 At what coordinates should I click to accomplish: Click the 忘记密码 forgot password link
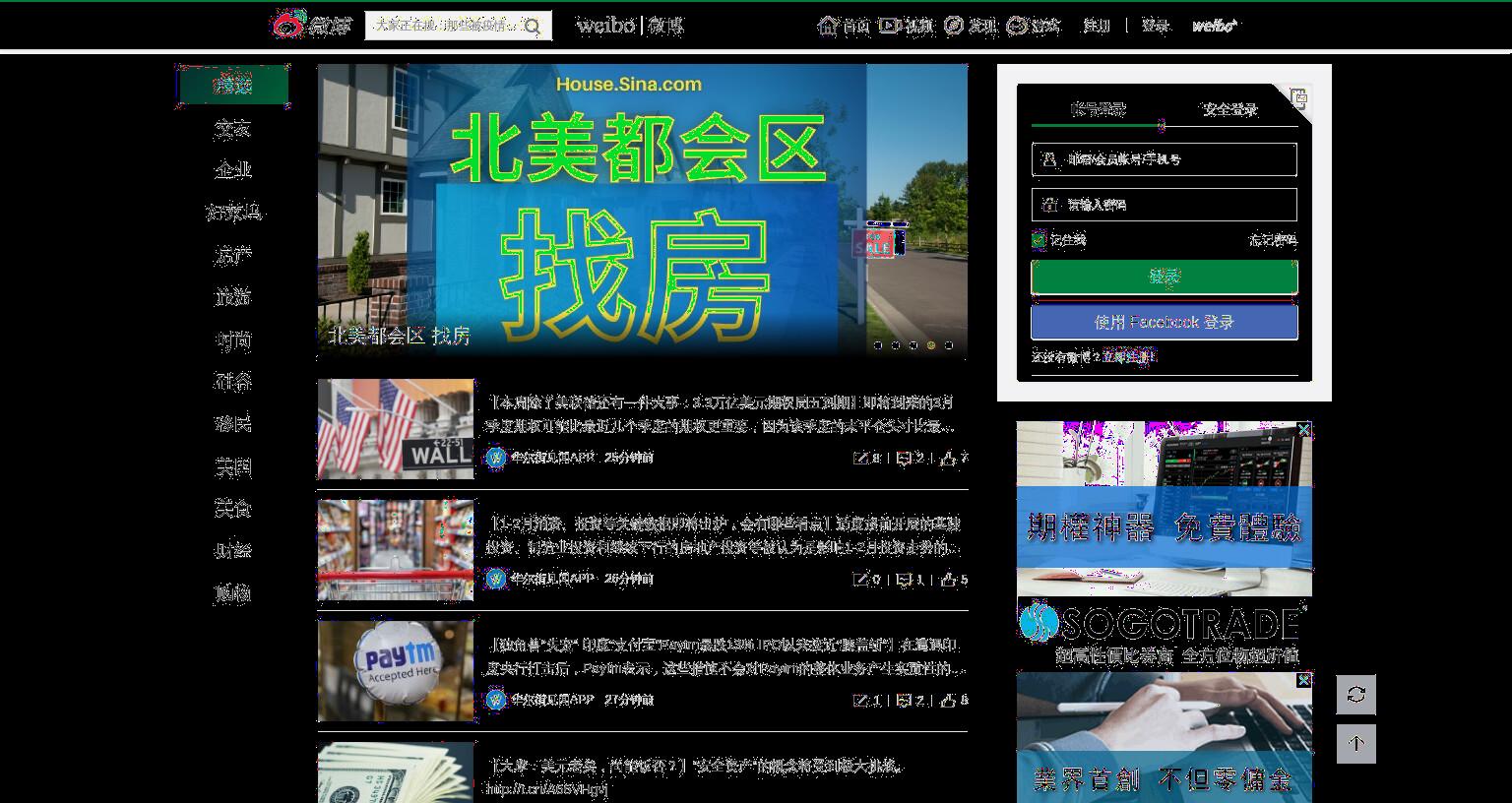pos(1273,239)
